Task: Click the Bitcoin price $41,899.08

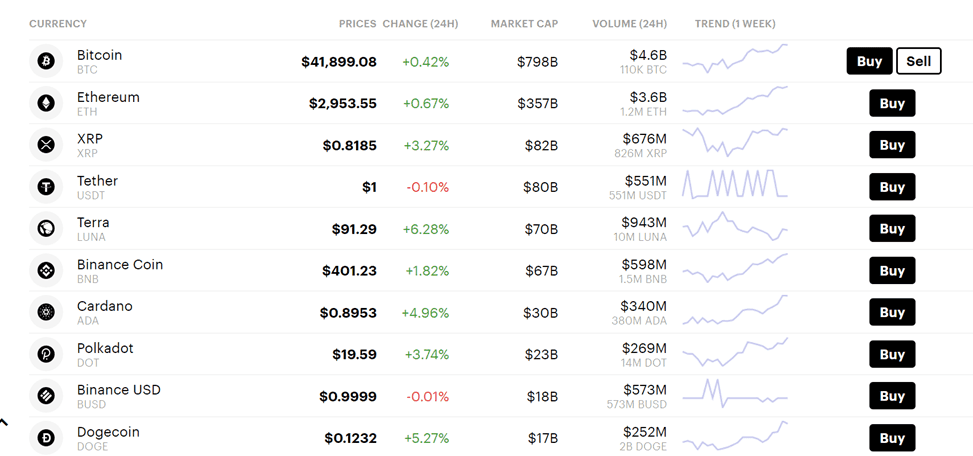Action: (x=339, y=61)
